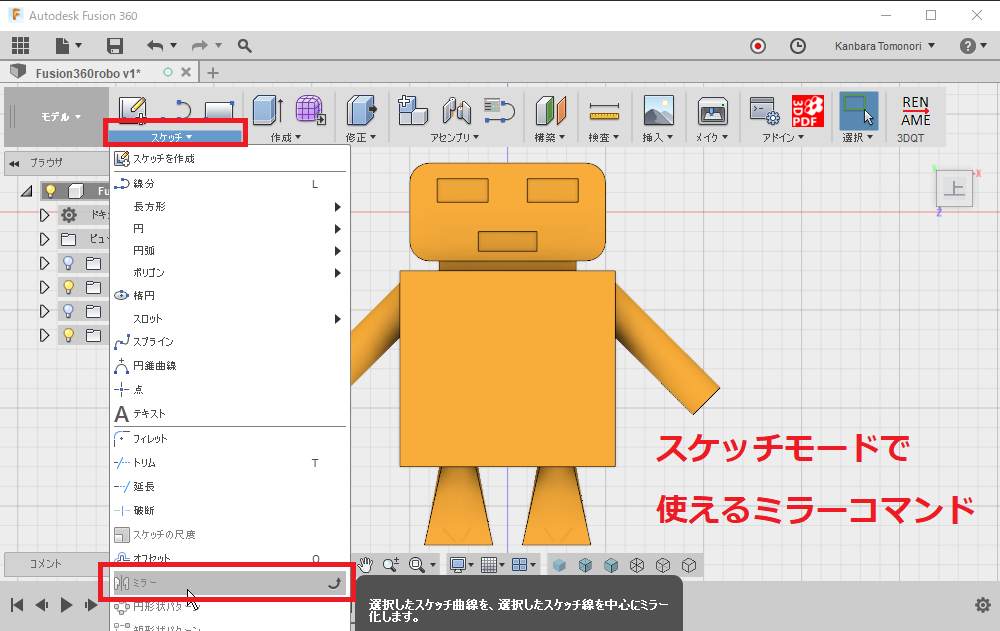The width and height of the screenshot is (1000, 631).
Task: Click the Insert image icon
Action: coord(659,110)
